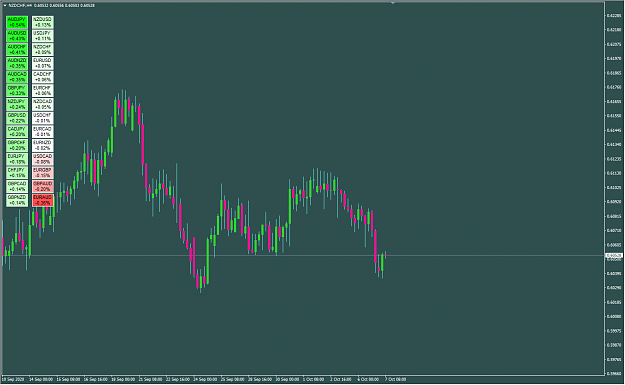Click the chart menu triangle beside NZDCHF

pos(5,6)
